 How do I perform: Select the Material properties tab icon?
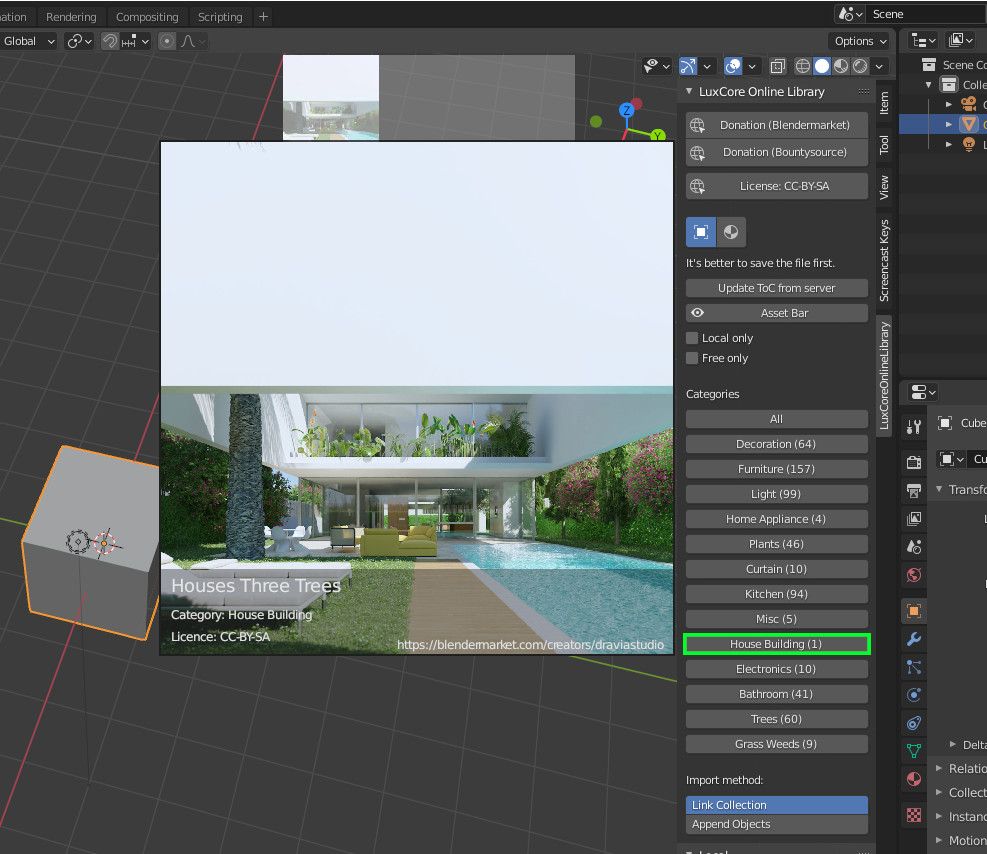click(913, 779)
